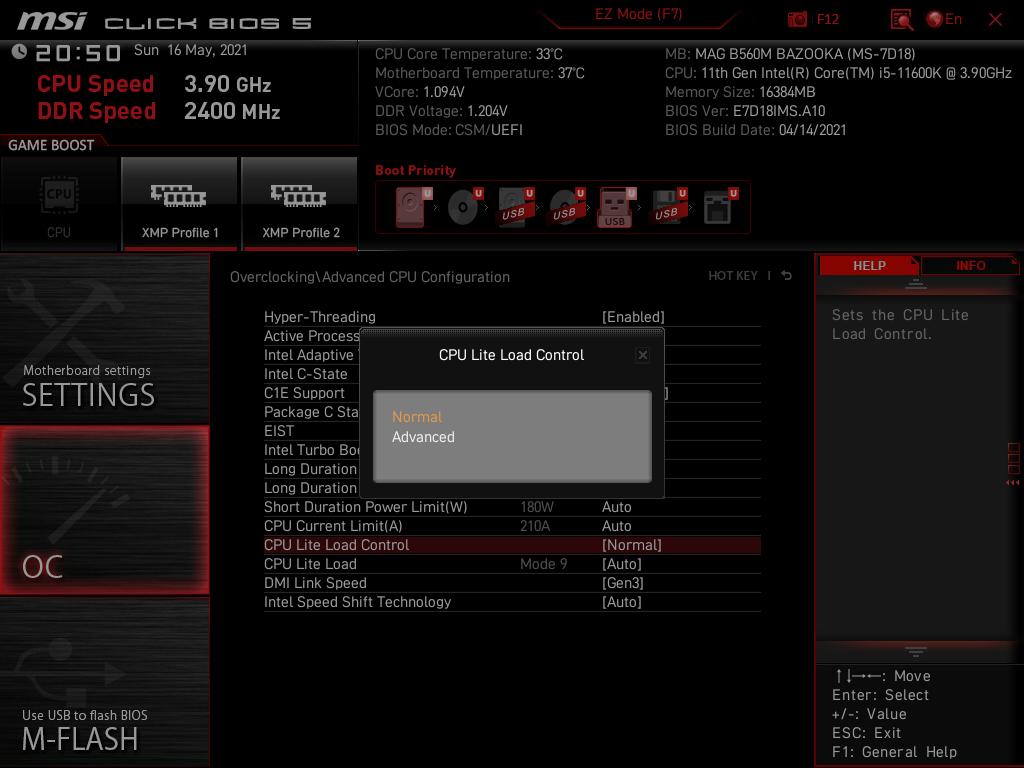Image resolution: width=1024 pixels, height=768 pixels.
Task: Select the highlighted USB key boot device icon
Action: pos(616,207)
